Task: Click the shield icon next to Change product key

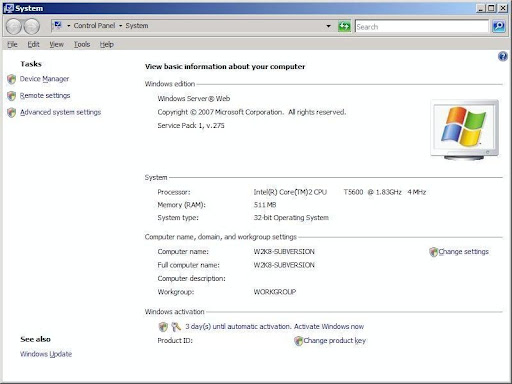Action: click(298, 341)
